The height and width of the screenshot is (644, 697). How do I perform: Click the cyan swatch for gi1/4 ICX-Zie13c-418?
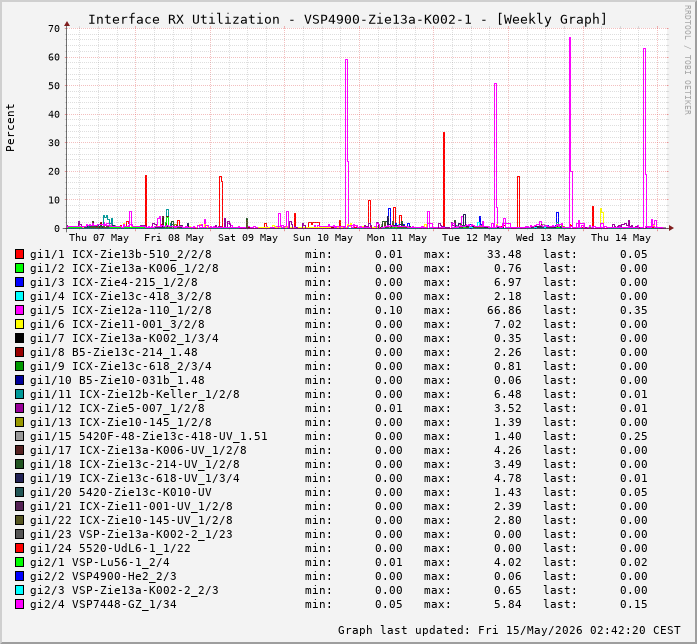[x=19, y=296]
